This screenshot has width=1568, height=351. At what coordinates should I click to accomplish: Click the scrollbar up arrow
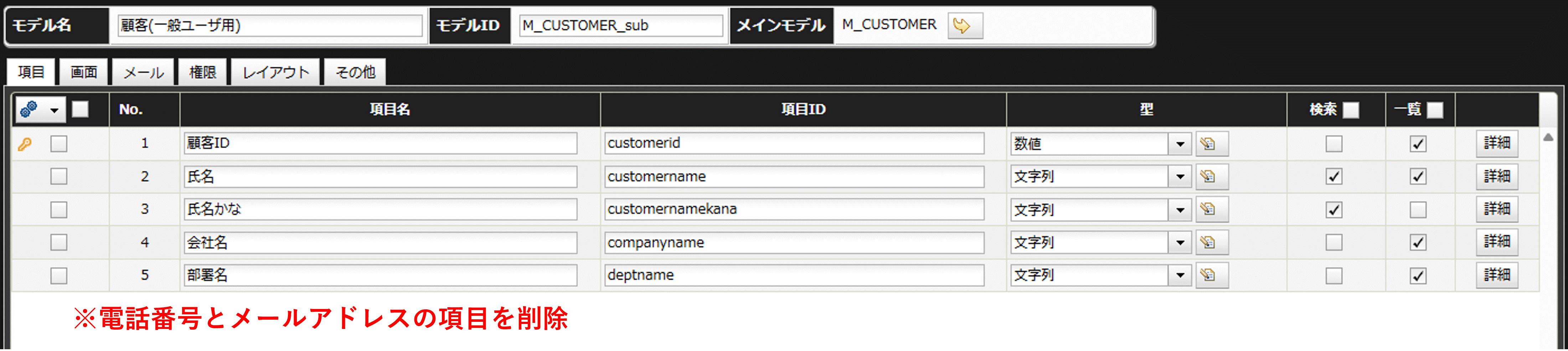pyautogui.click(x=1548, y=137)
